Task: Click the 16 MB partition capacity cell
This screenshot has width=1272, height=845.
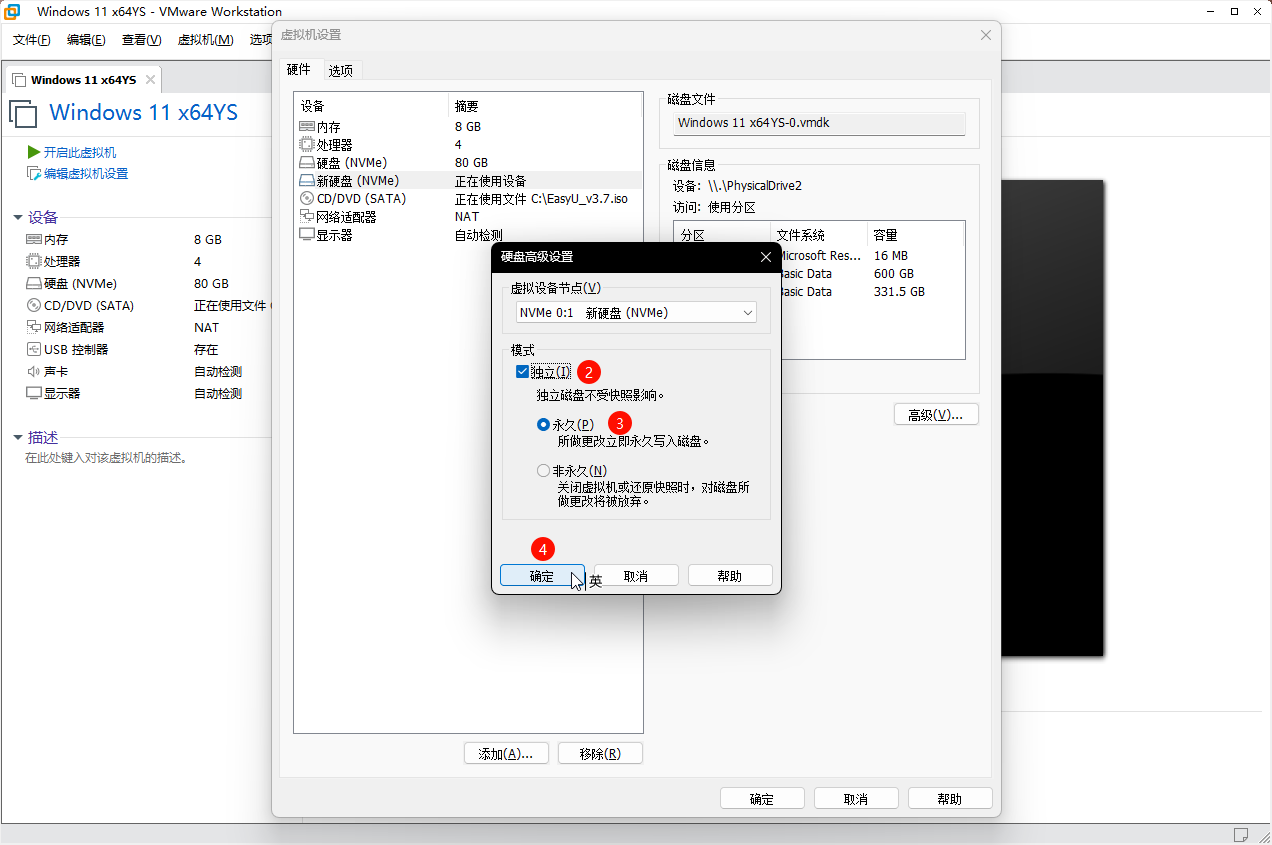Action: pos(891,256)
